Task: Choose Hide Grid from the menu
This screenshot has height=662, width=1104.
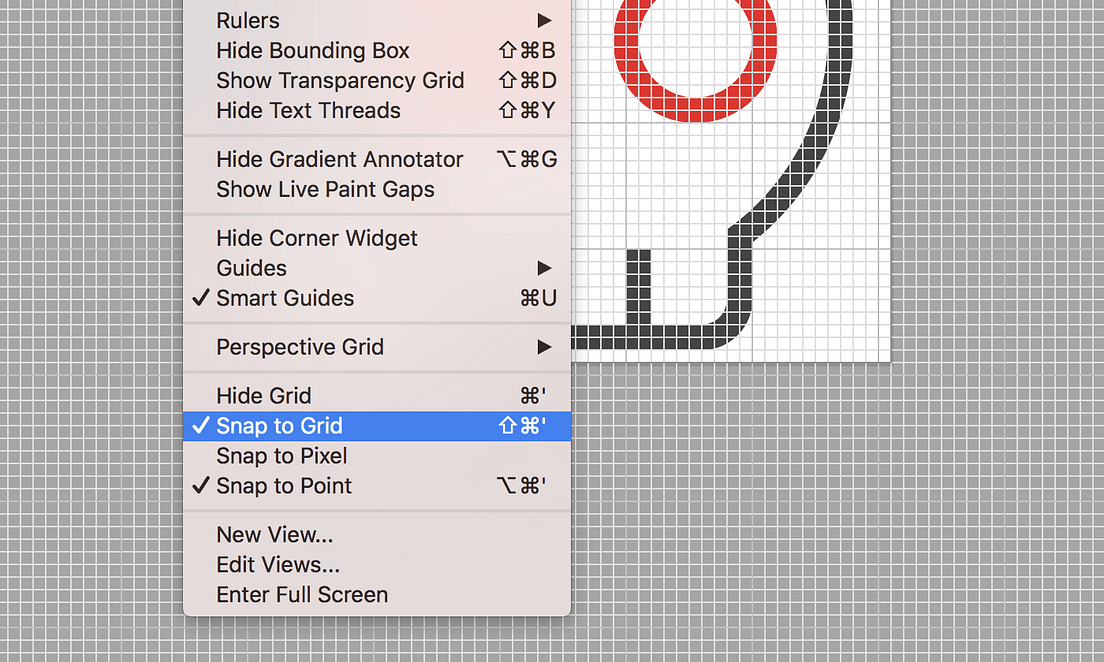Action: [x=377, y=396]
